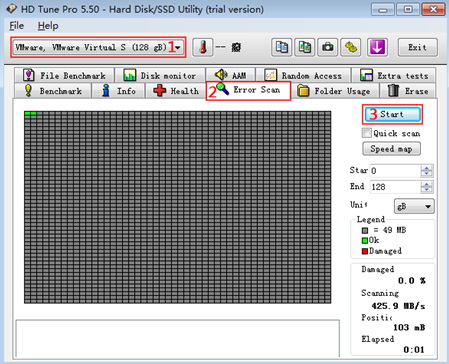Open the File menu
This screenshot has width=449, height=364.
[16, 26]
